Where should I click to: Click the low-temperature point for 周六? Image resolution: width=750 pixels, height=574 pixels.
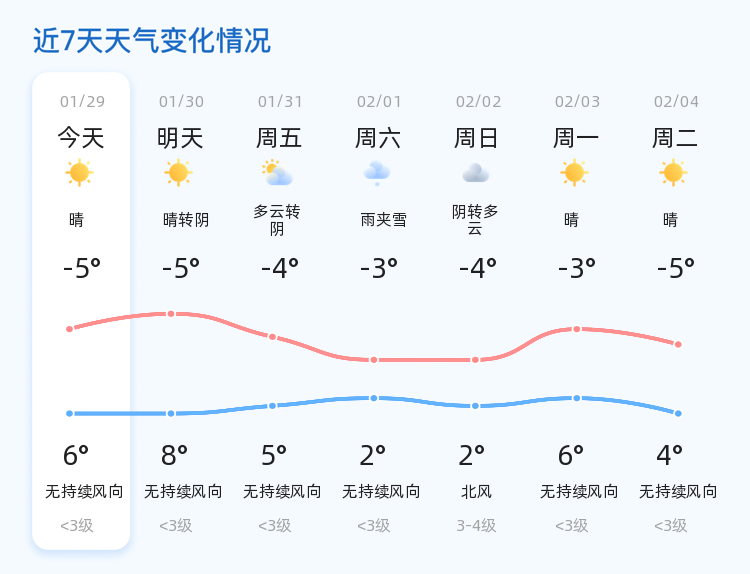point(374,398)
